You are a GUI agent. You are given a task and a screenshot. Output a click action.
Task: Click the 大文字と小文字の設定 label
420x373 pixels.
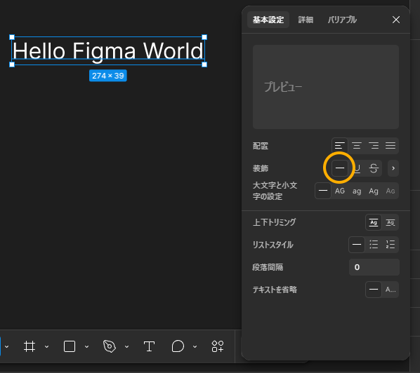click(275, 191)
